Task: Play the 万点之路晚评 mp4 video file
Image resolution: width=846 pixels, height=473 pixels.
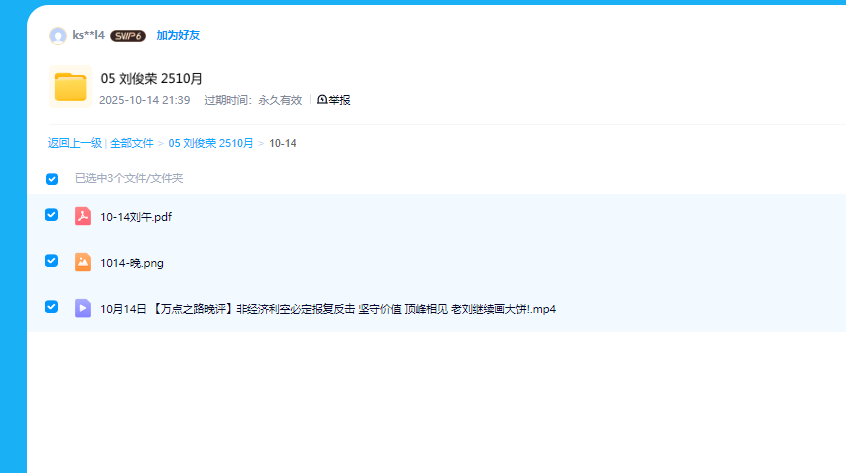Action: tap(327, 309)
